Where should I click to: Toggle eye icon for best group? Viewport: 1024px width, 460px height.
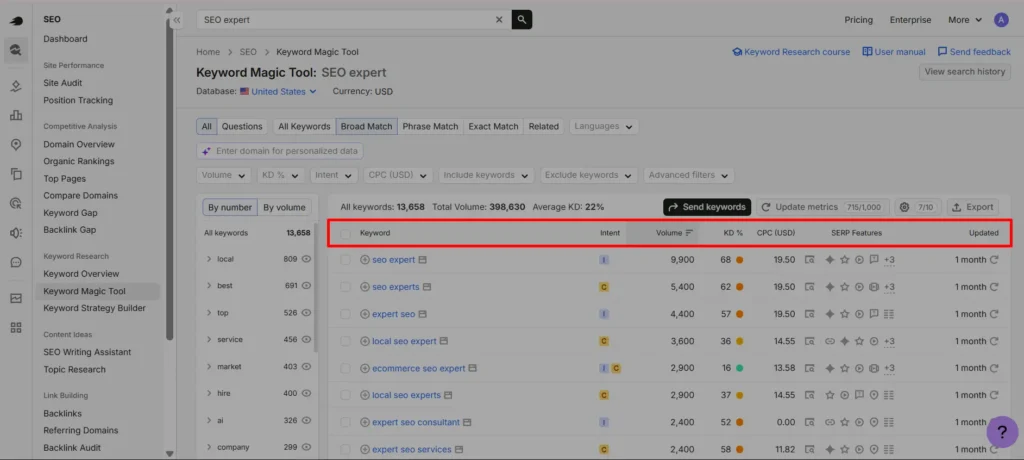point(306,286)
